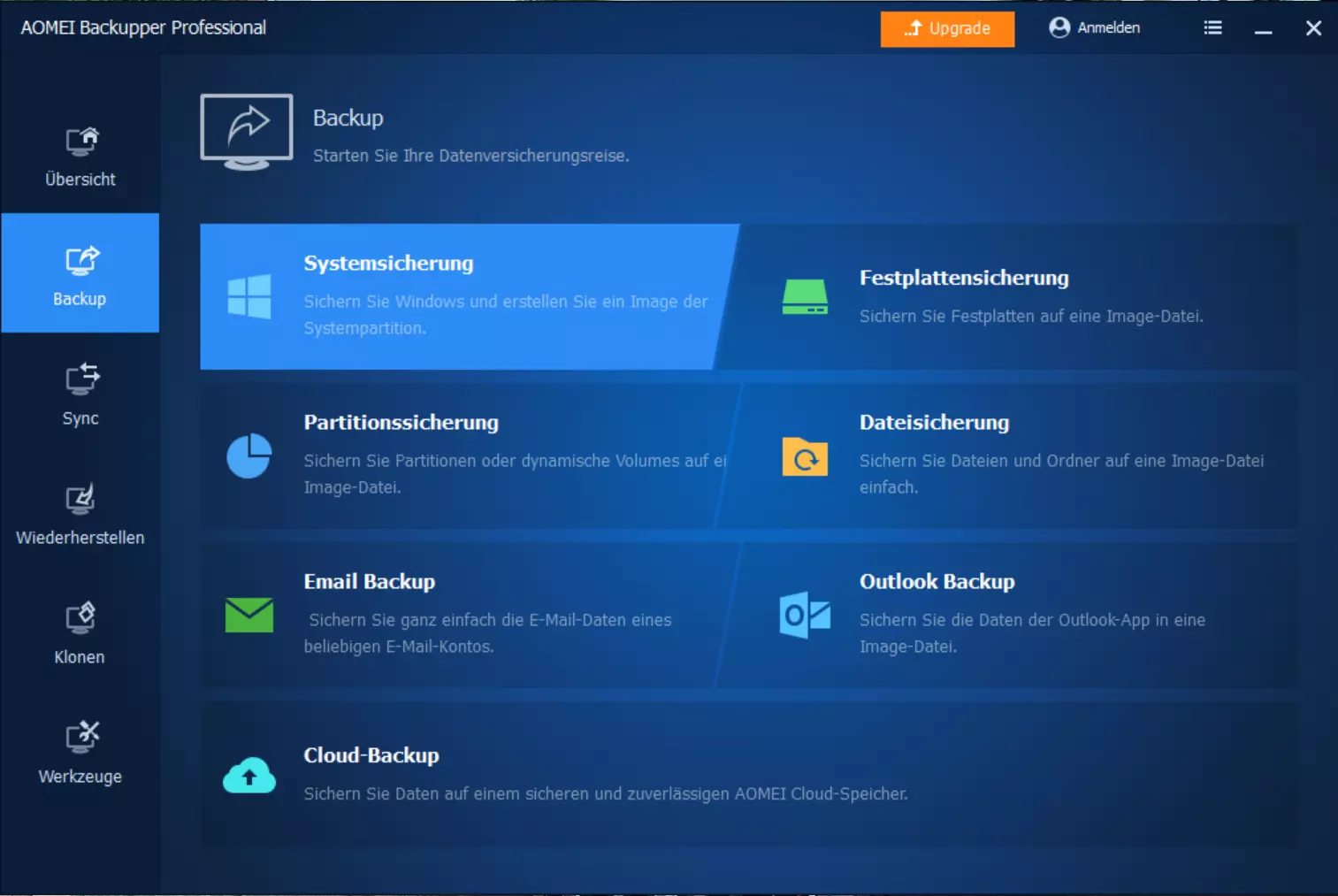This screenshot has height=896, width=1338.
Task: Click the green envelope icon for Email Backup
Action: [249, 615]
